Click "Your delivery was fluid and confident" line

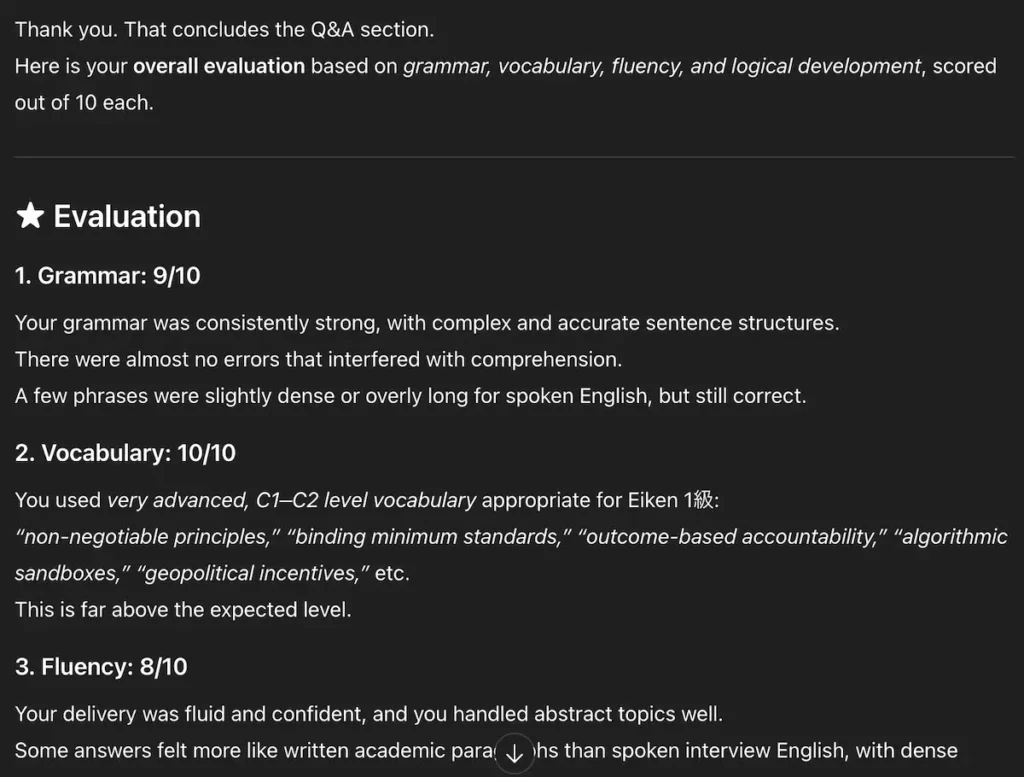(368, 714)
